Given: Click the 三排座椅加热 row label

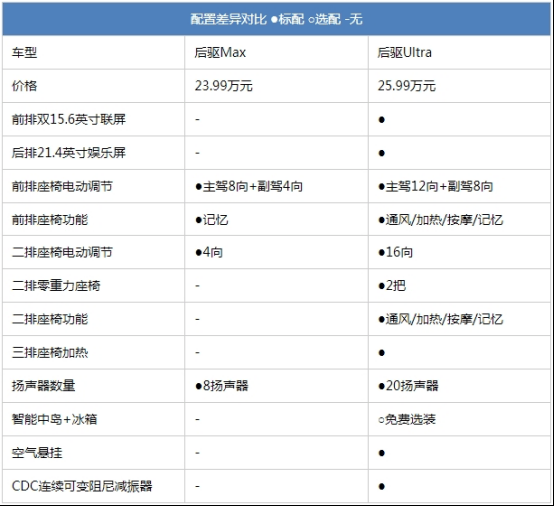Looking at the screenshot, I should click(50, 353).
